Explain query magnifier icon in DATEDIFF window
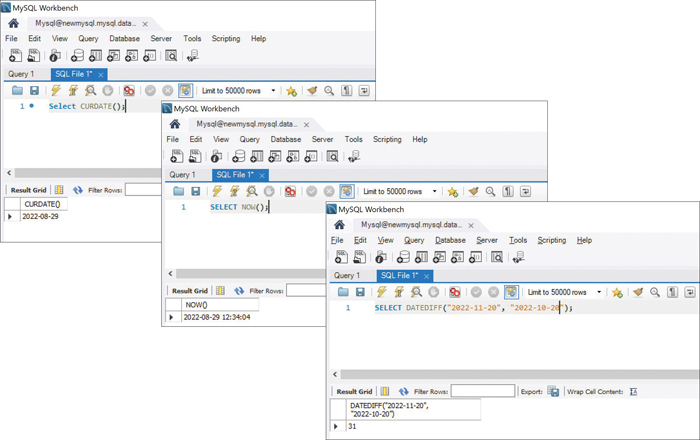 [416, 292]
